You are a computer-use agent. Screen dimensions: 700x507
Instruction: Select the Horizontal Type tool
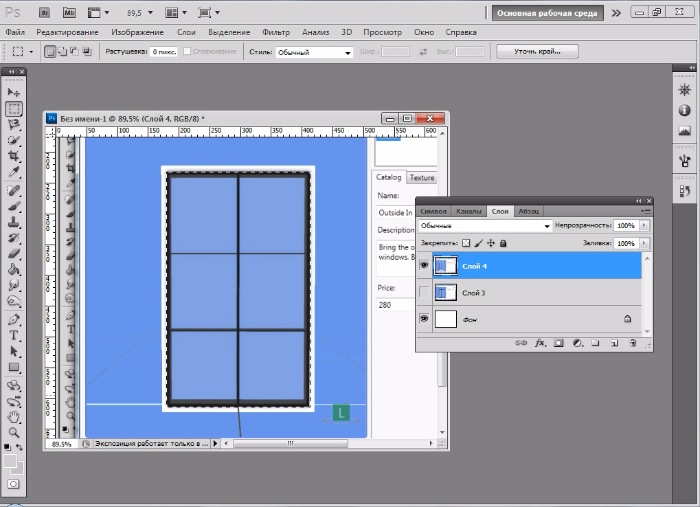(14, 336)
